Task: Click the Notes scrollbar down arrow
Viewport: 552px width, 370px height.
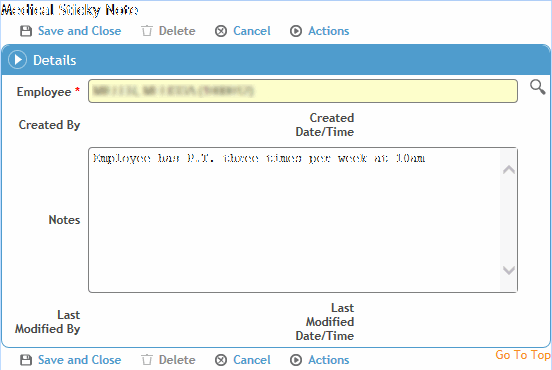Action: [x=509, y=270]
